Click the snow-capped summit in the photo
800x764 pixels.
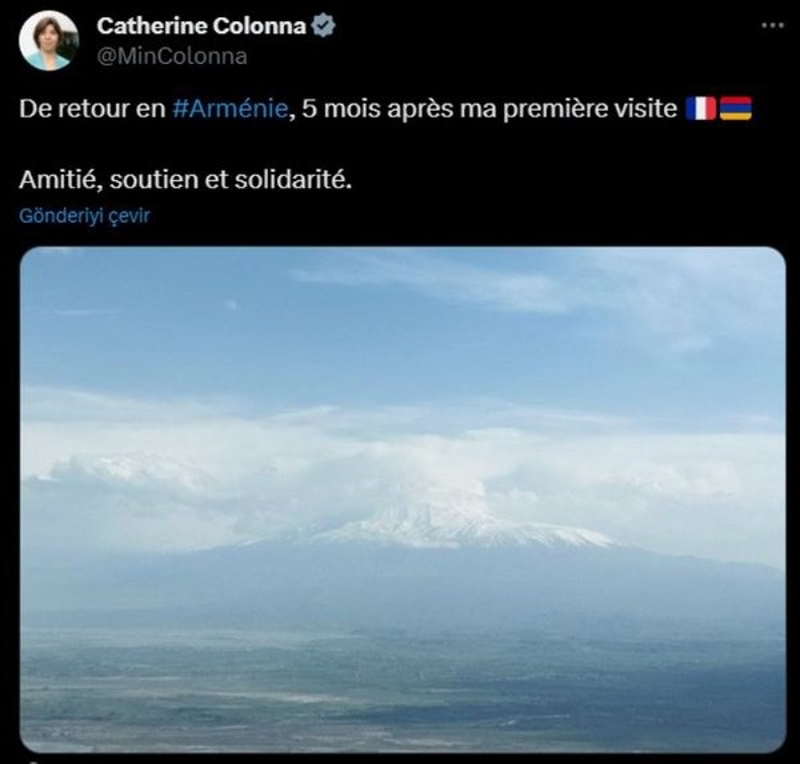tap(449, 528)
